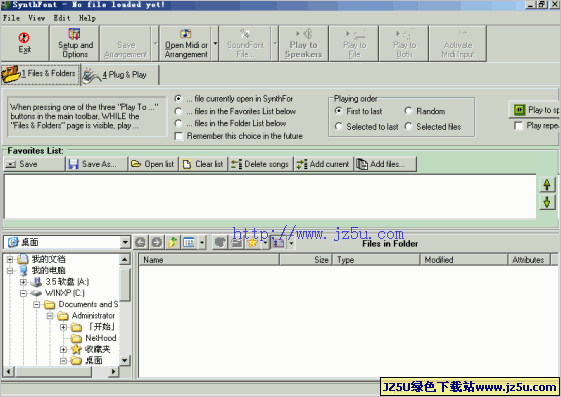Open the Help menu
The width and height of the screenshot is (561, 397).
[x=87, y=18]
